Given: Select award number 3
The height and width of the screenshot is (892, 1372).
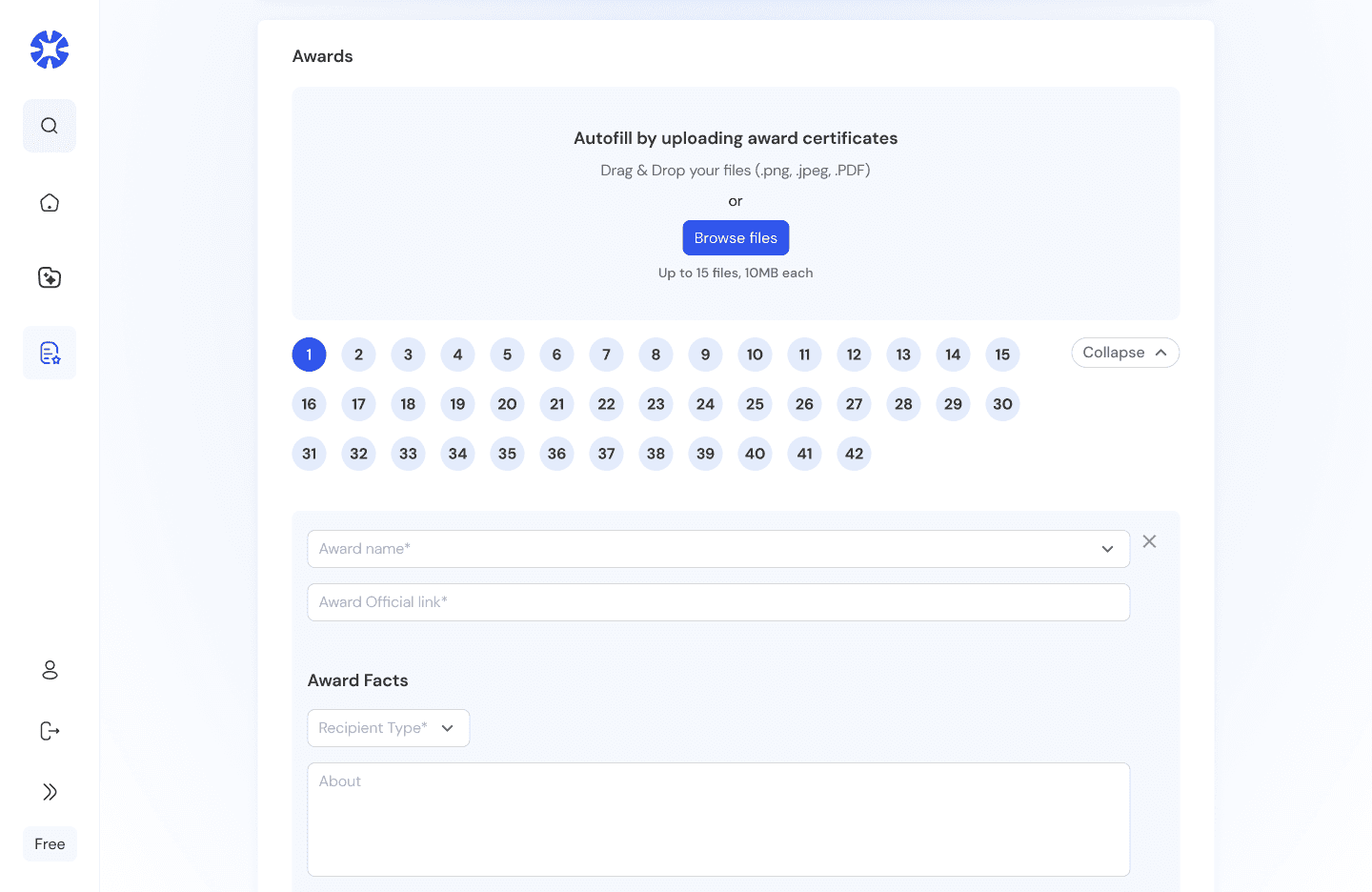Looking at the screenshot, I should pyautogui.click(x=408, y=355).
